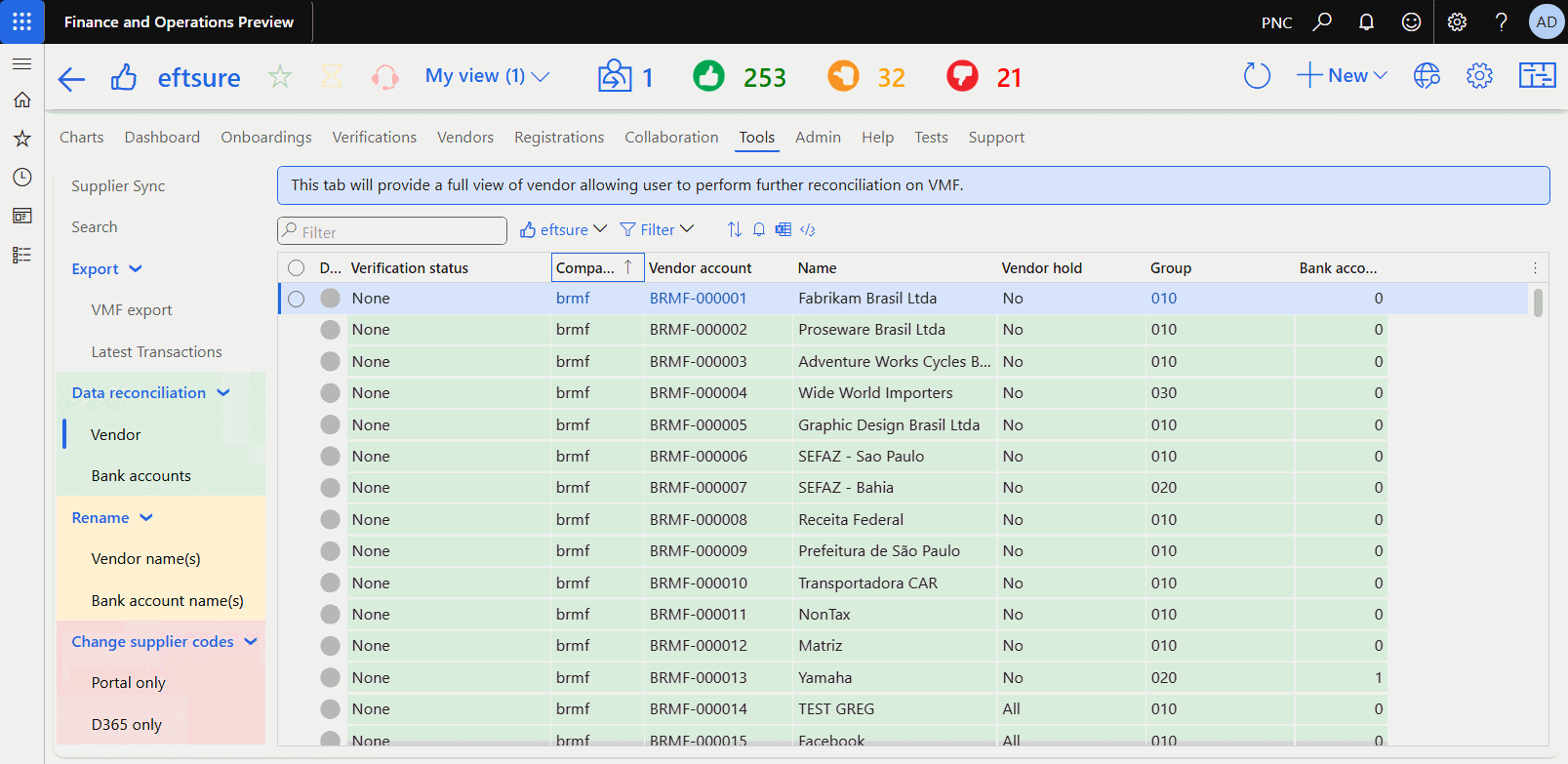1568x764 pixels.
Task: Open the My view (1) dropdown
Action: point(487,76)
